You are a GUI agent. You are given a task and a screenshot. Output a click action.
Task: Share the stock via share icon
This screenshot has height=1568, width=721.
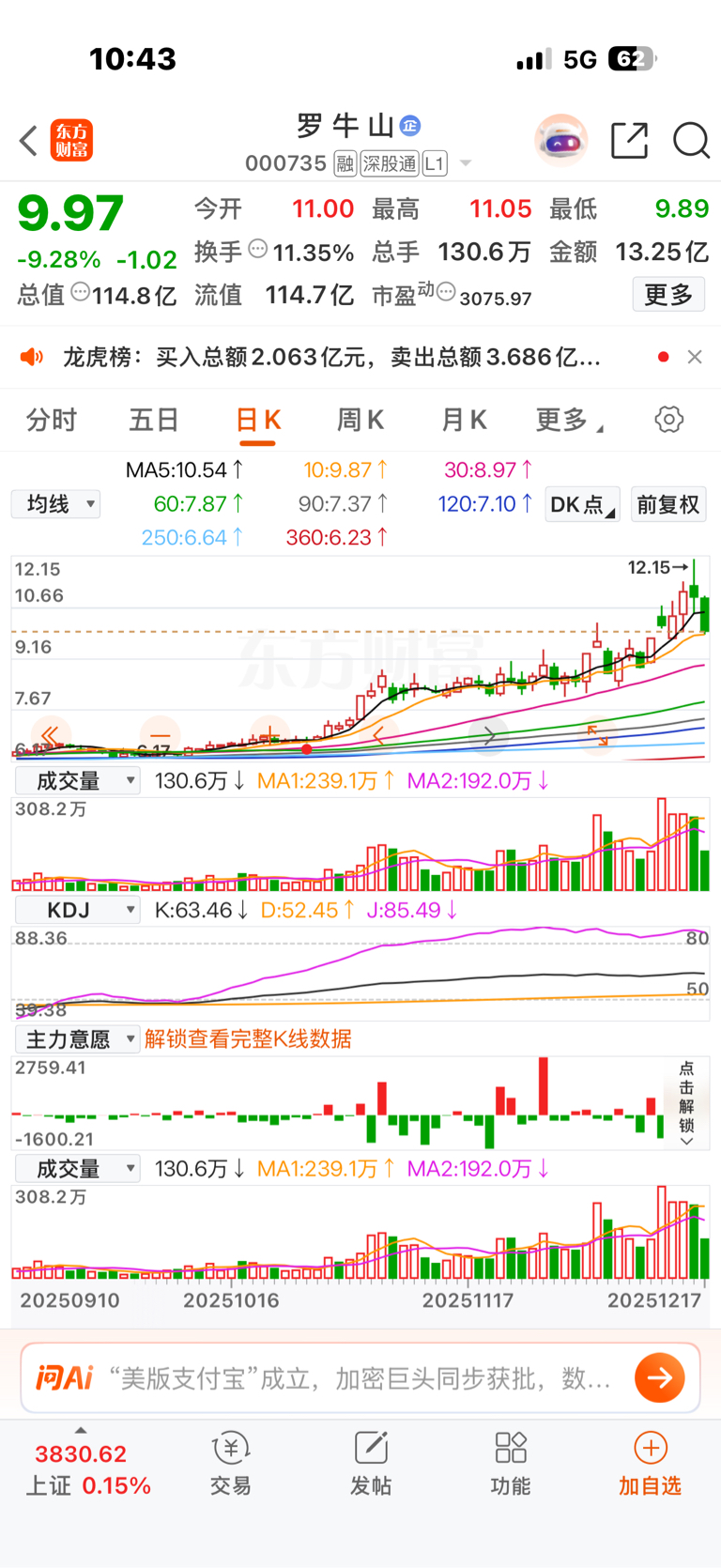[x=629, y=141]
